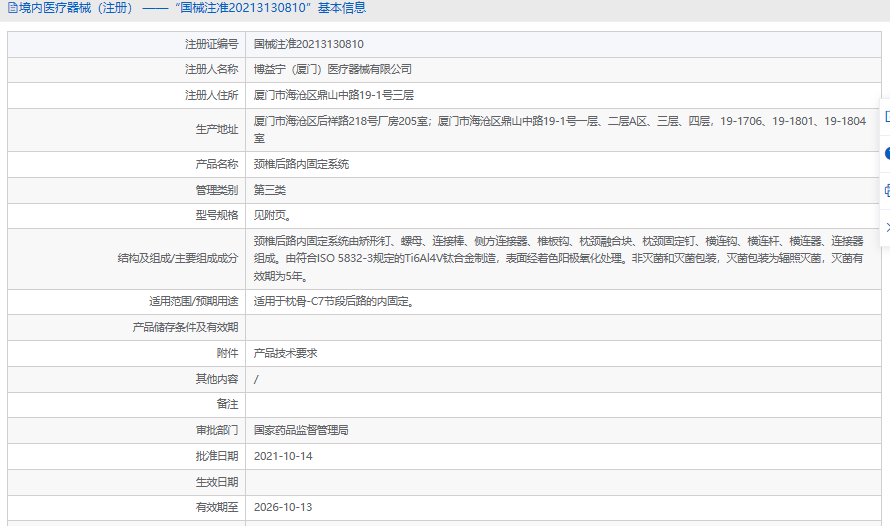Click the top document icon in the right floating sidebar

click(887, 116)
